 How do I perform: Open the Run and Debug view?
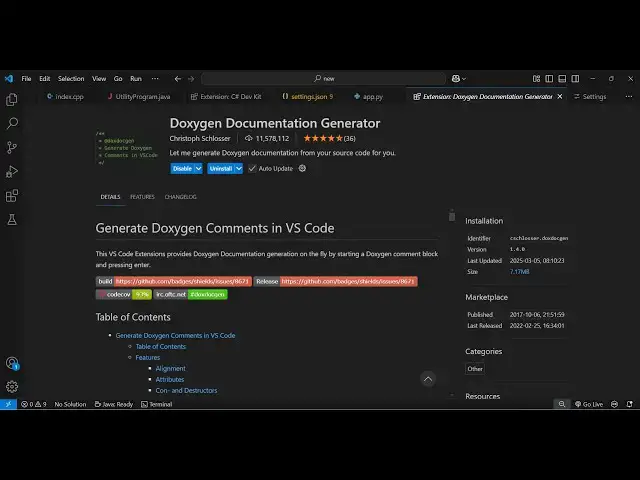point(12,171)
